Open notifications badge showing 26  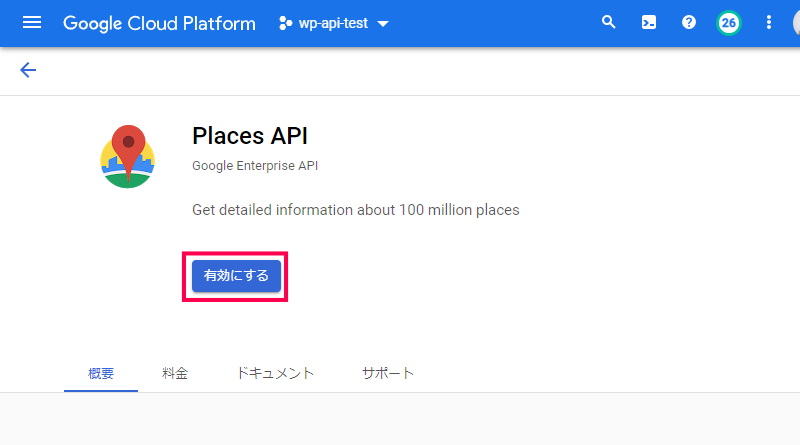[729, 23]
